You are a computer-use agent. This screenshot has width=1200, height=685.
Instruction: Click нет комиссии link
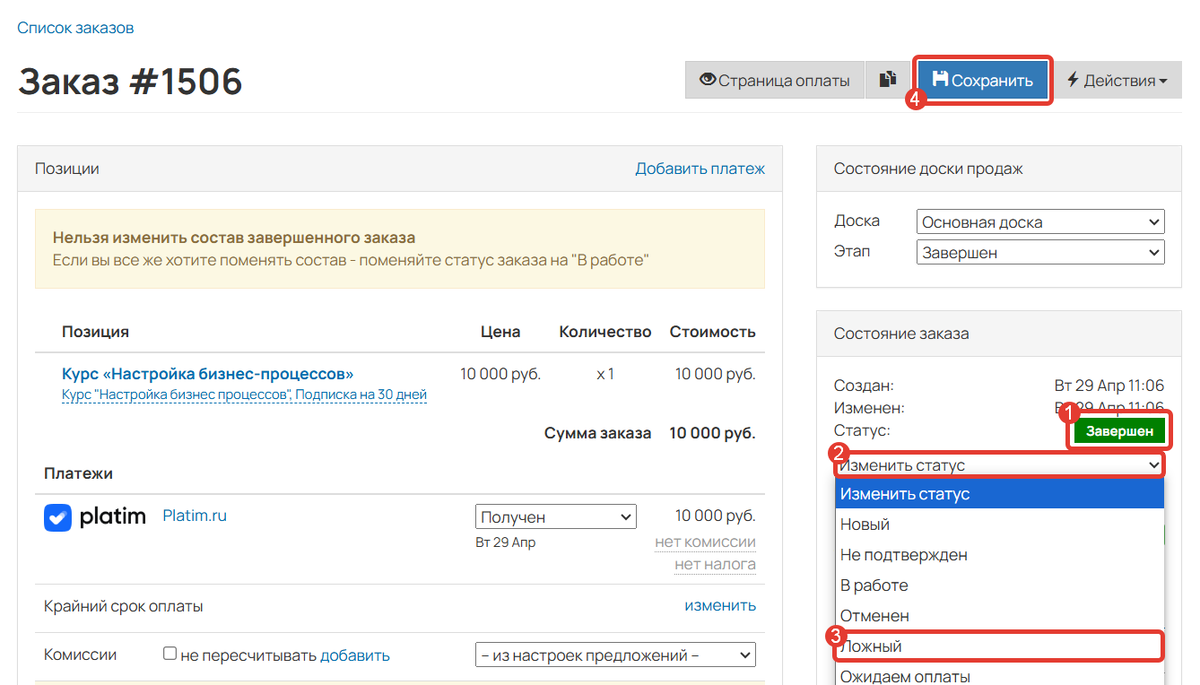tap(705, 542)
